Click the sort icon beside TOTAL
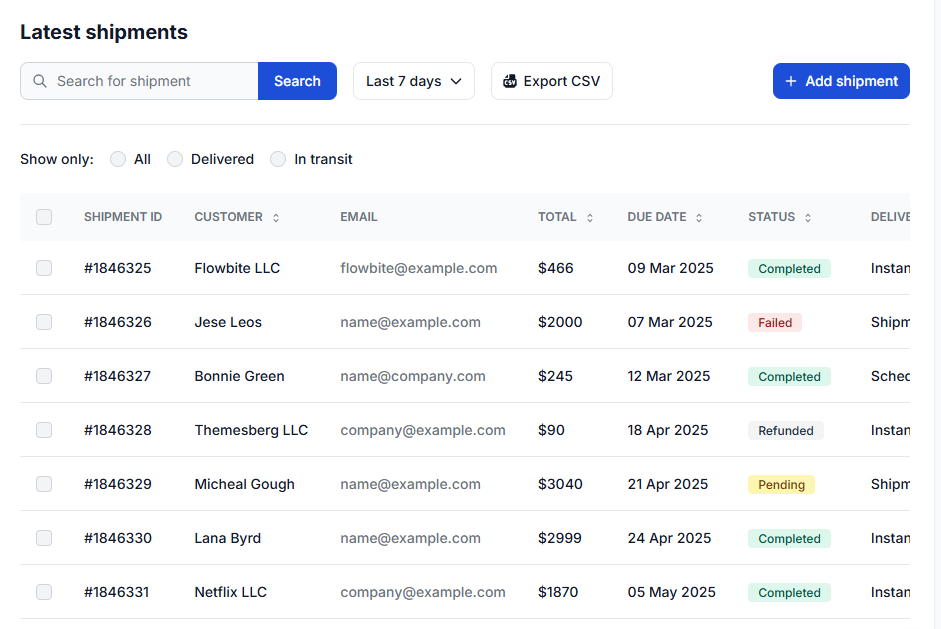The image size is (941, 629). pos(589,217)
